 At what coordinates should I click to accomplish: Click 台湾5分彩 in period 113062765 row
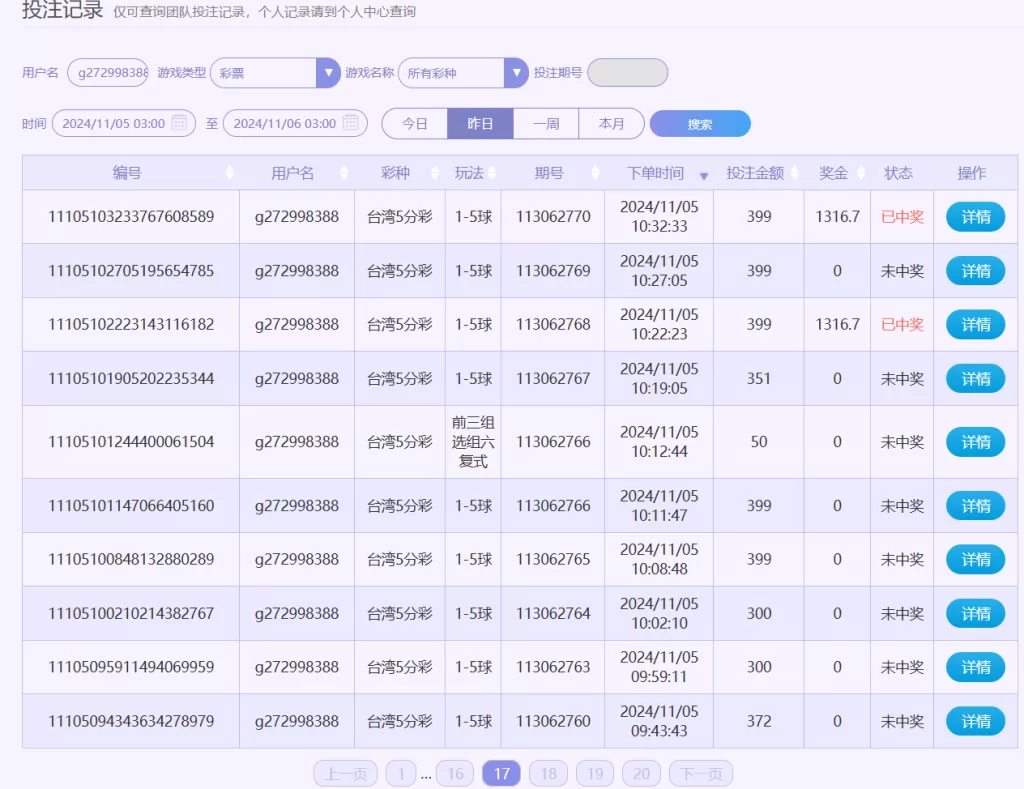click(400, 560)
